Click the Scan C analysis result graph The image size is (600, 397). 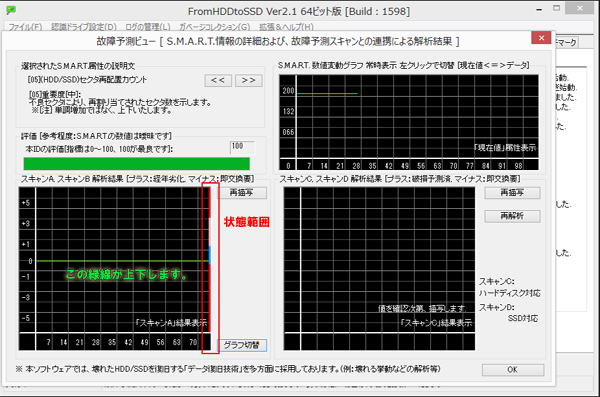tap(379, 268)
